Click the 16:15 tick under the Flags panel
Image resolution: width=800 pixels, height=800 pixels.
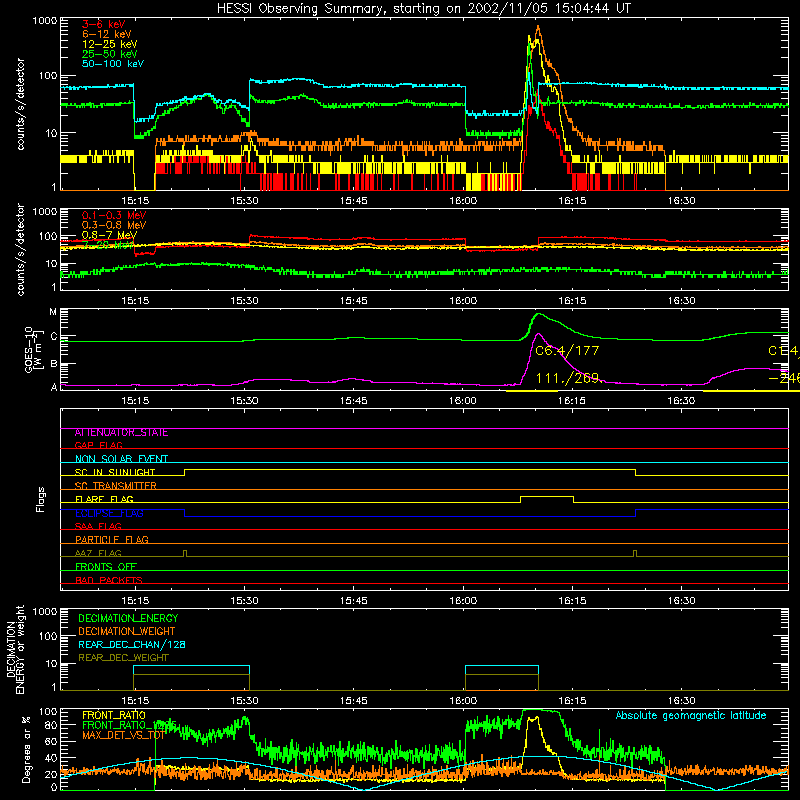[x=572, y=601]
